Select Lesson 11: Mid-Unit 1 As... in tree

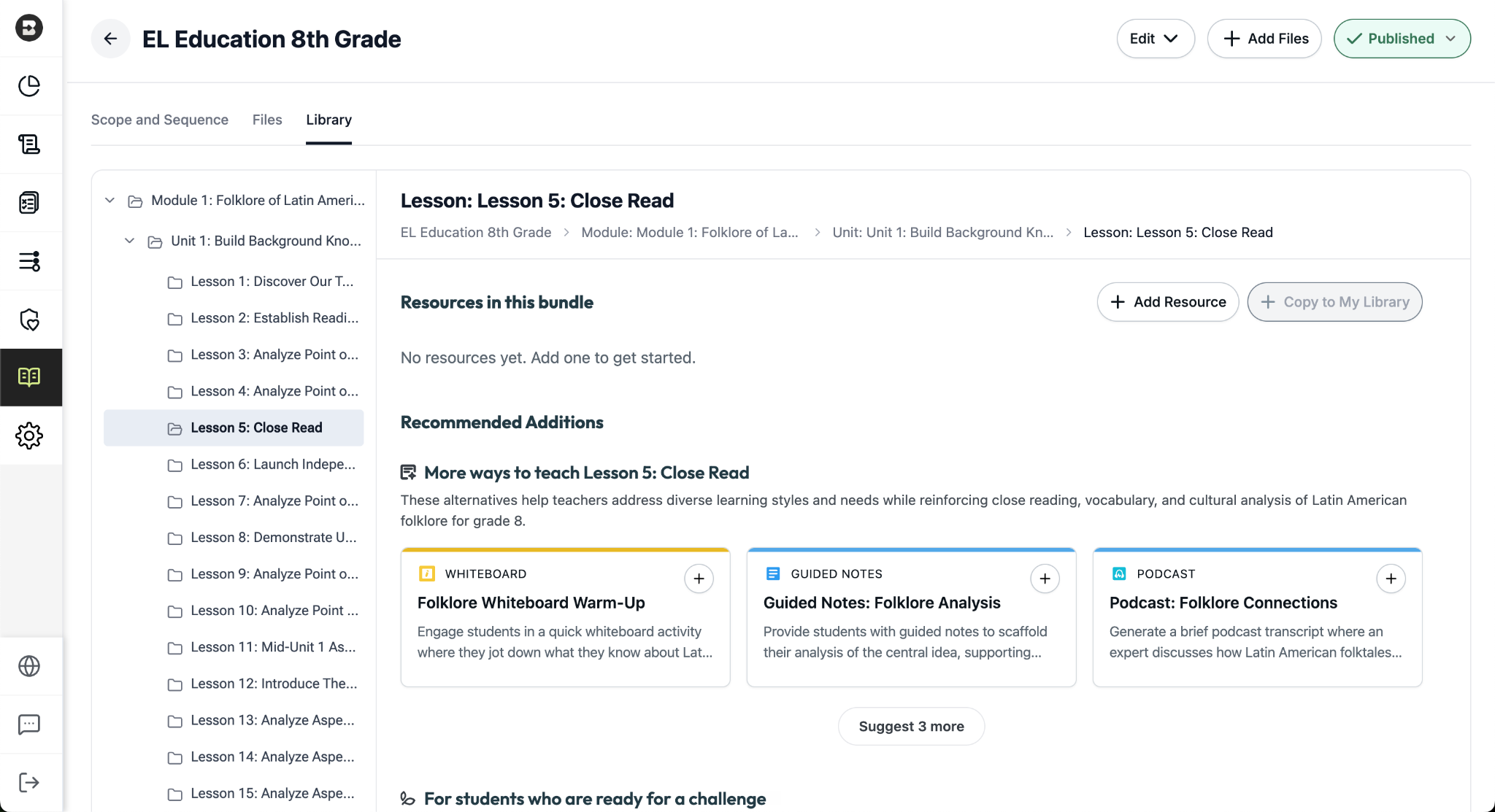pyautogui.click(x=234, y=647)
